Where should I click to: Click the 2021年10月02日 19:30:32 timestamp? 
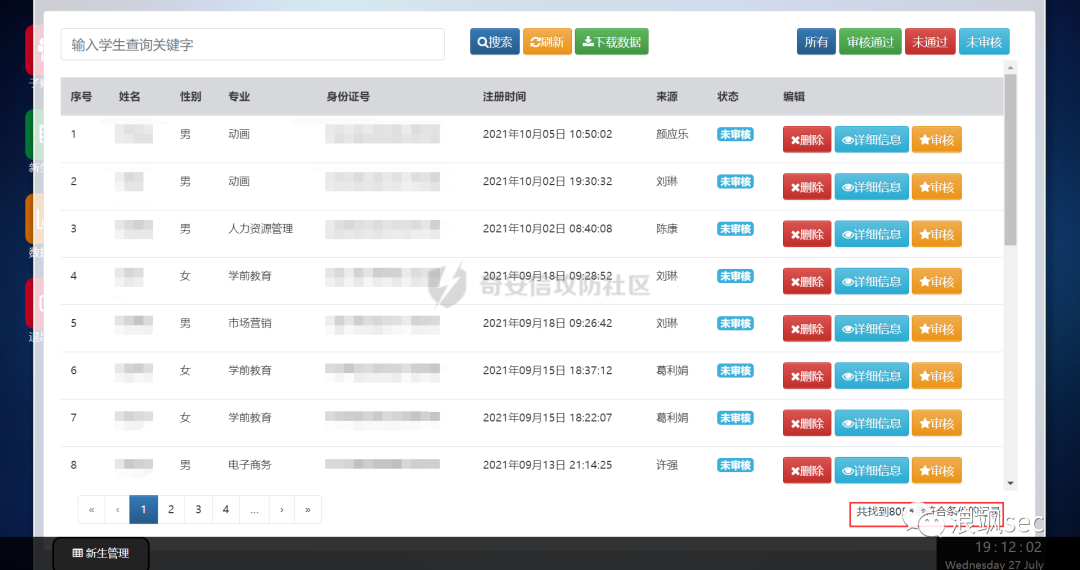pyautogui.click(x=548, y=182)
